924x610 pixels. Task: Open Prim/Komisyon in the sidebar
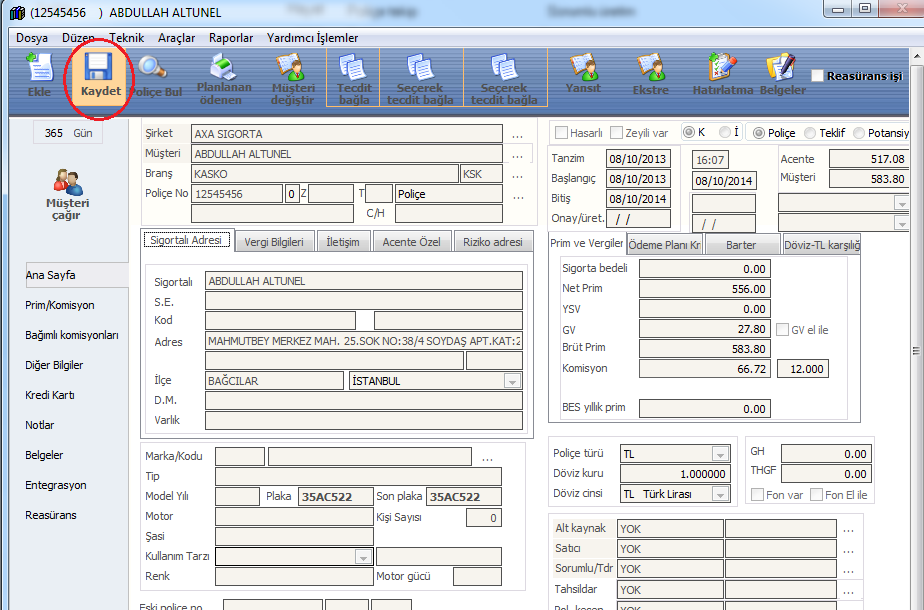(60, 305)
